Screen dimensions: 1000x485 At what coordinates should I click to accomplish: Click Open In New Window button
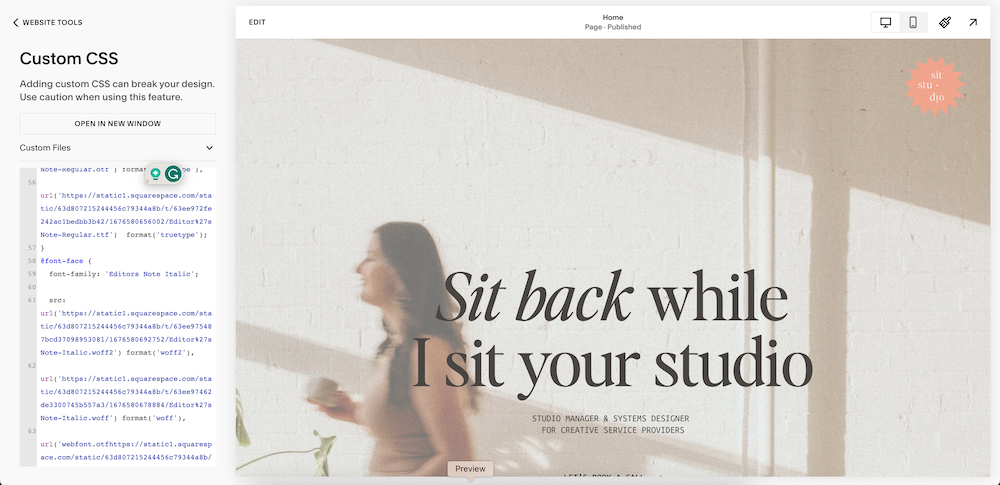[x=118, y=124]
